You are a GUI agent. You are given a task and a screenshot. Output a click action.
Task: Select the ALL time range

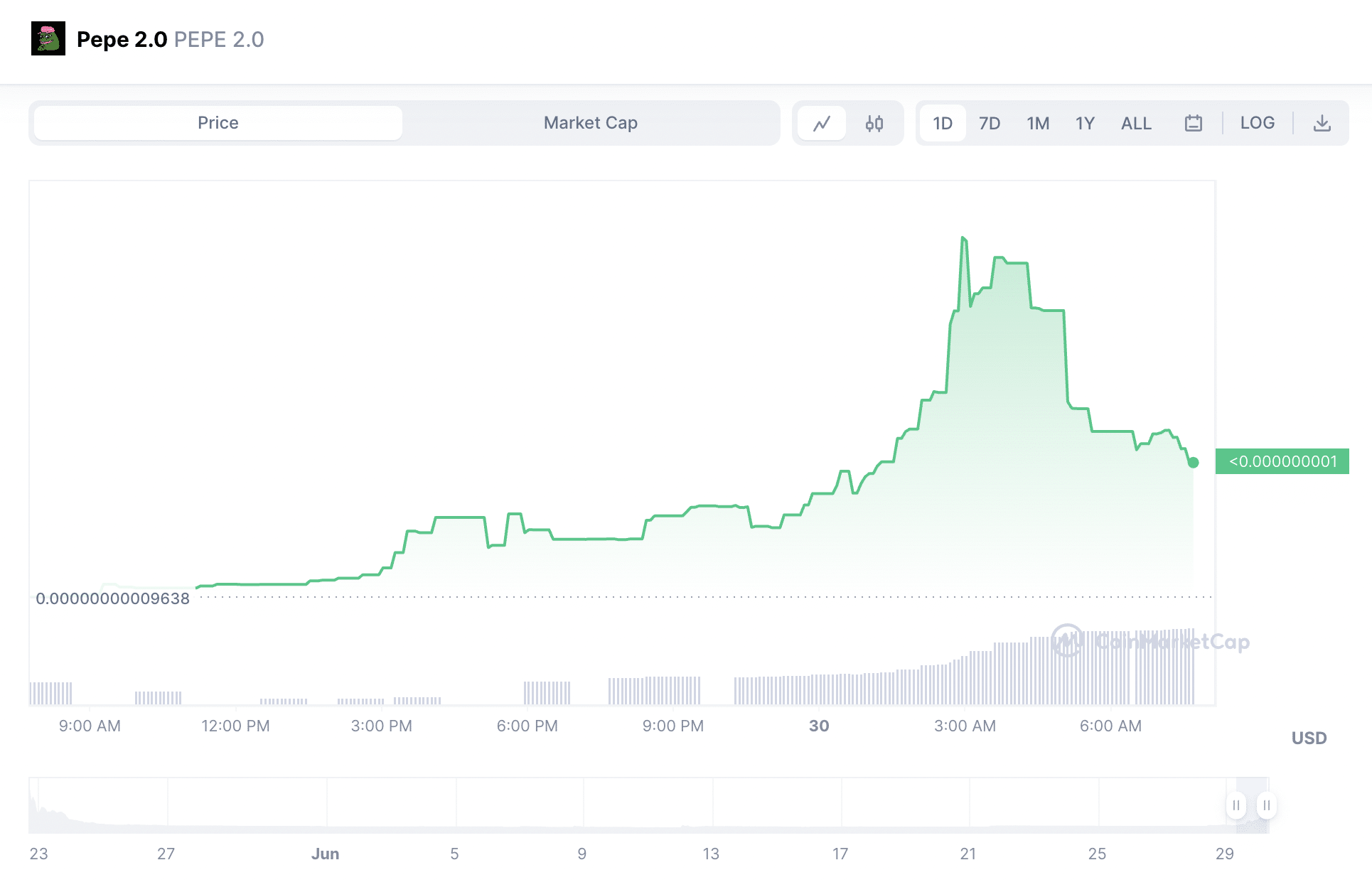[x=1136, y=123]
